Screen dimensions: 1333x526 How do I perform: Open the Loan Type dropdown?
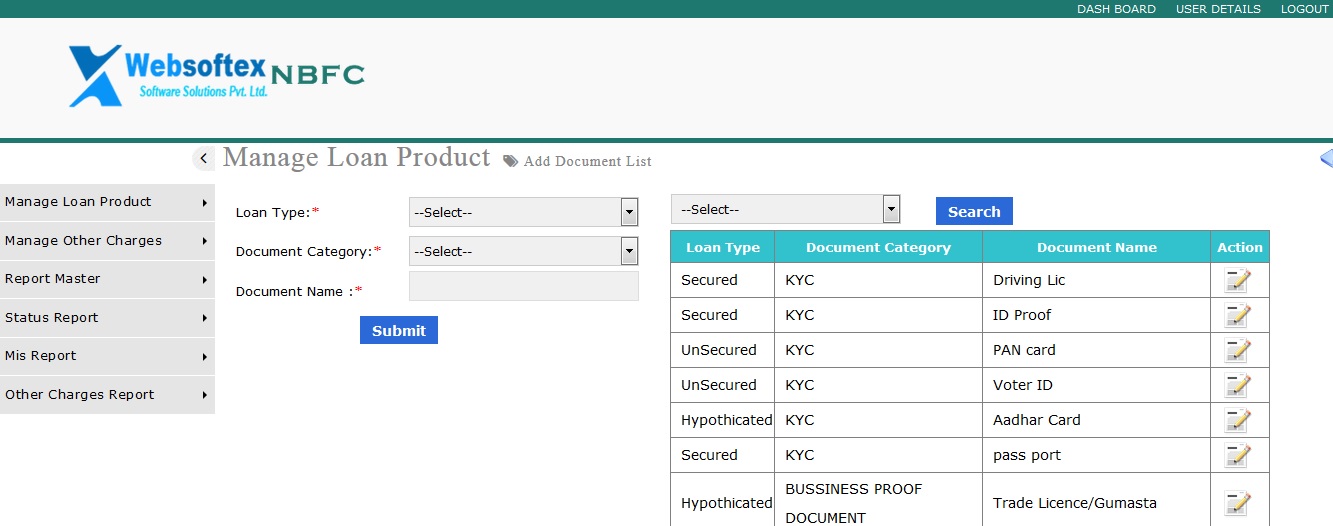(523, 212)
